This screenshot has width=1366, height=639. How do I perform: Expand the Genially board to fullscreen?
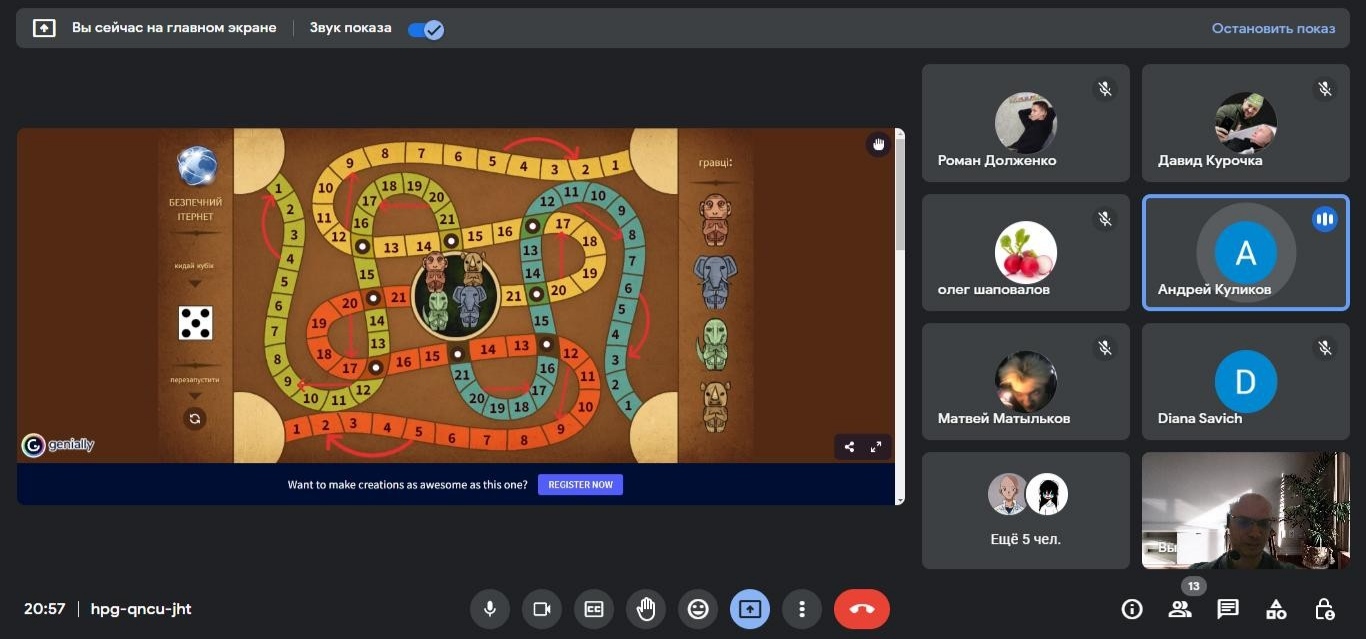point(876,447)
